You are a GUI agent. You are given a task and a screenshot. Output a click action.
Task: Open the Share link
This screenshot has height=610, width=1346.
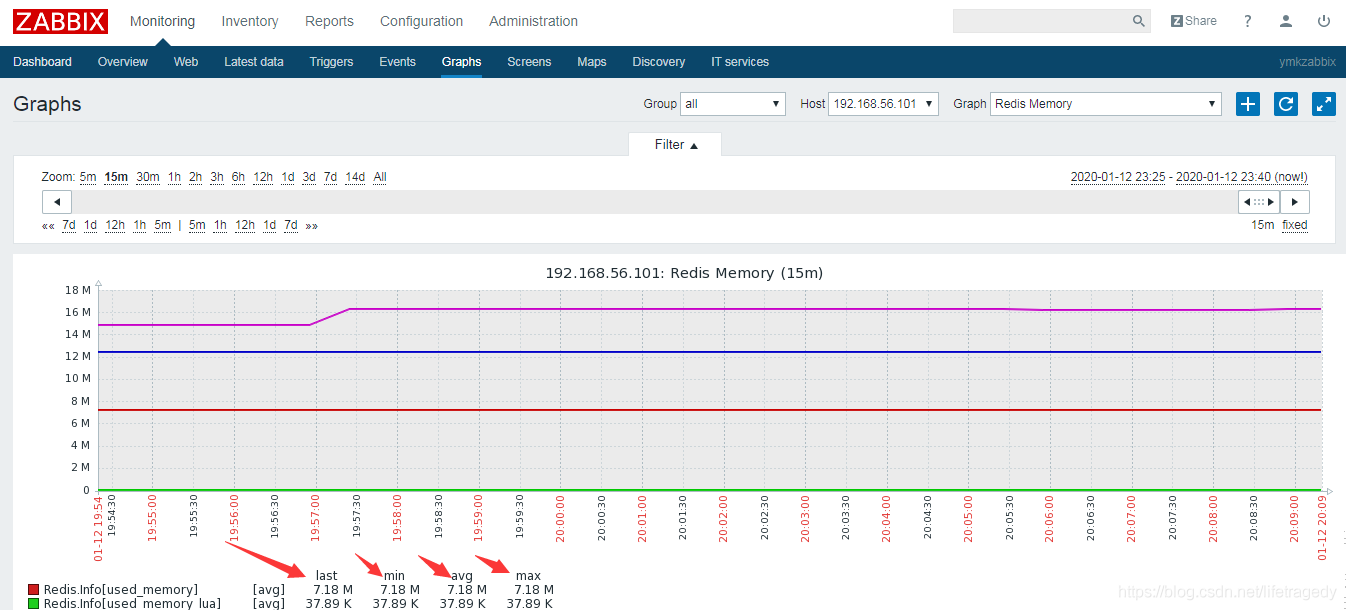pos(1194,21)
